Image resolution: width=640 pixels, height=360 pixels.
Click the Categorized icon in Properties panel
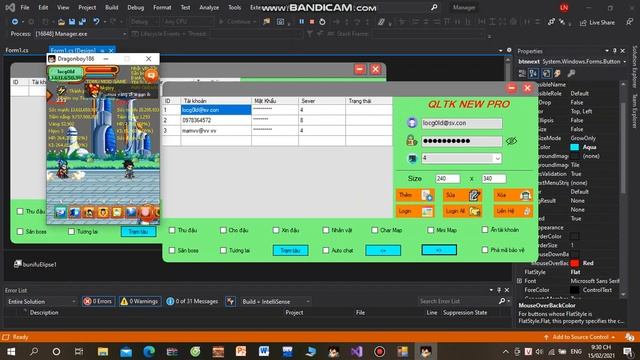tap(522, 73)
